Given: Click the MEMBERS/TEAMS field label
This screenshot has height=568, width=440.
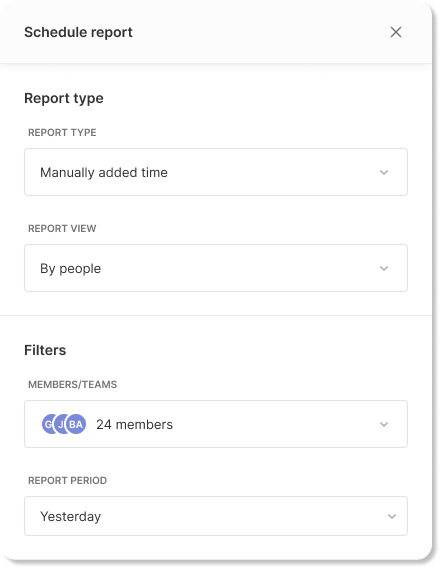Looking at the screenshot, I should point(72,384).
